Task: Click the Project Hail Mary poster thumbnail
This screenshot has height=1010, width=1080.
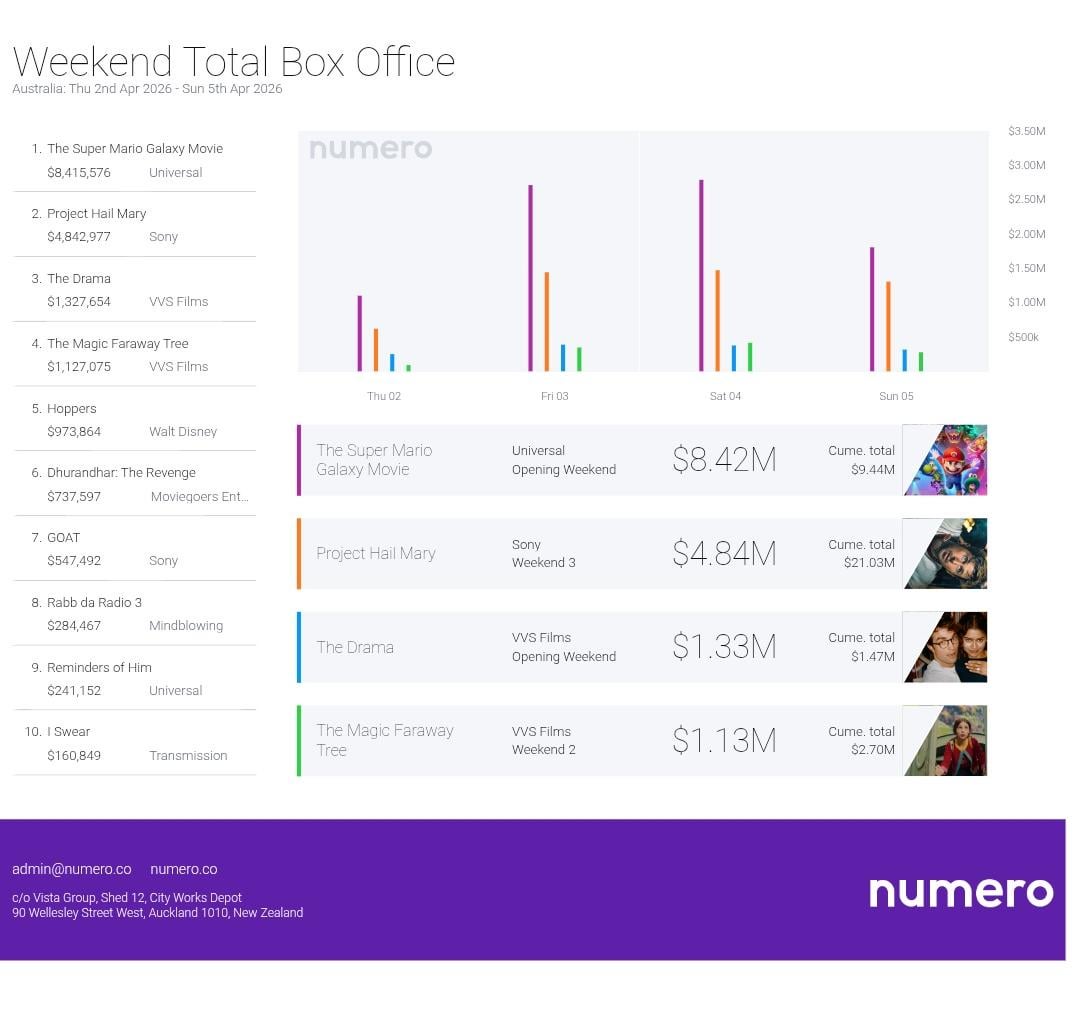Action: 945,553
